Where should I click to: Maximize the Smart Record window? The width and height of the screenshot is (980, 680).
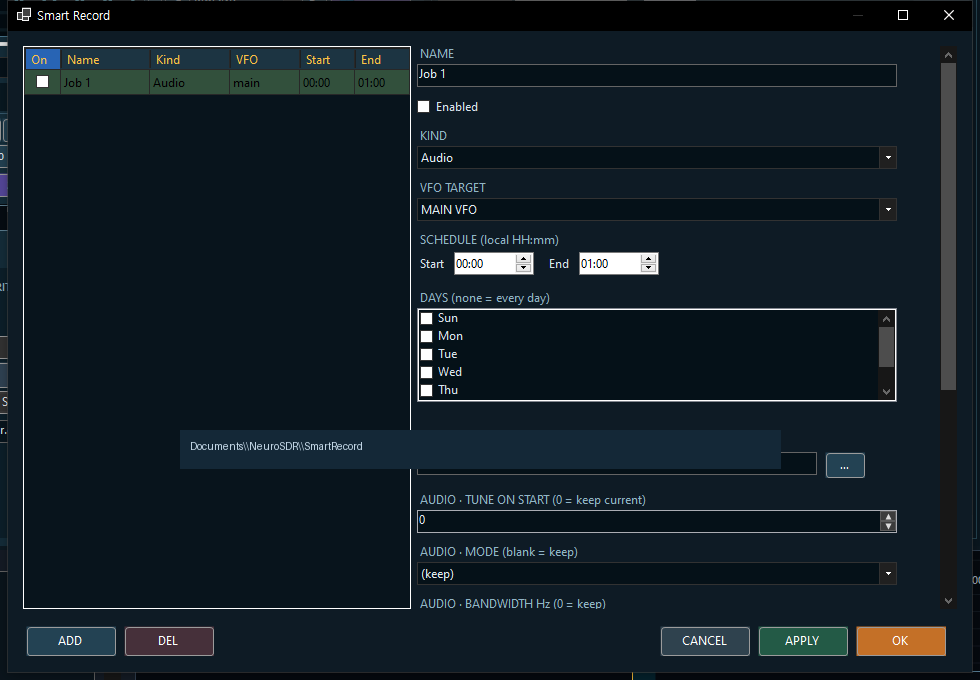tap(902, 15)
